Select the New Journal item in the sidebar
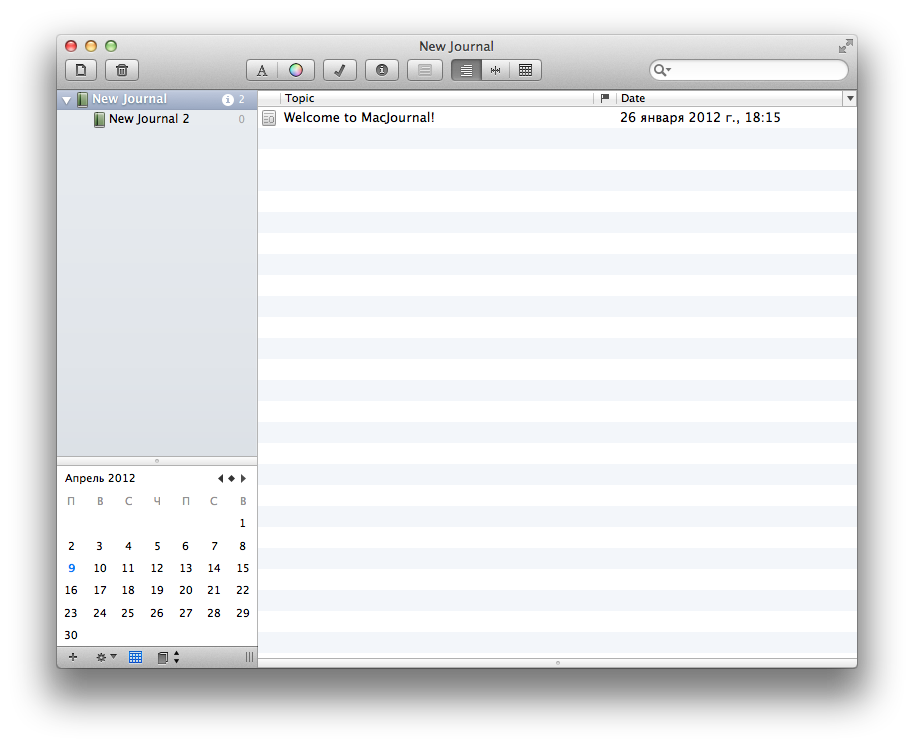 point(157,100)
